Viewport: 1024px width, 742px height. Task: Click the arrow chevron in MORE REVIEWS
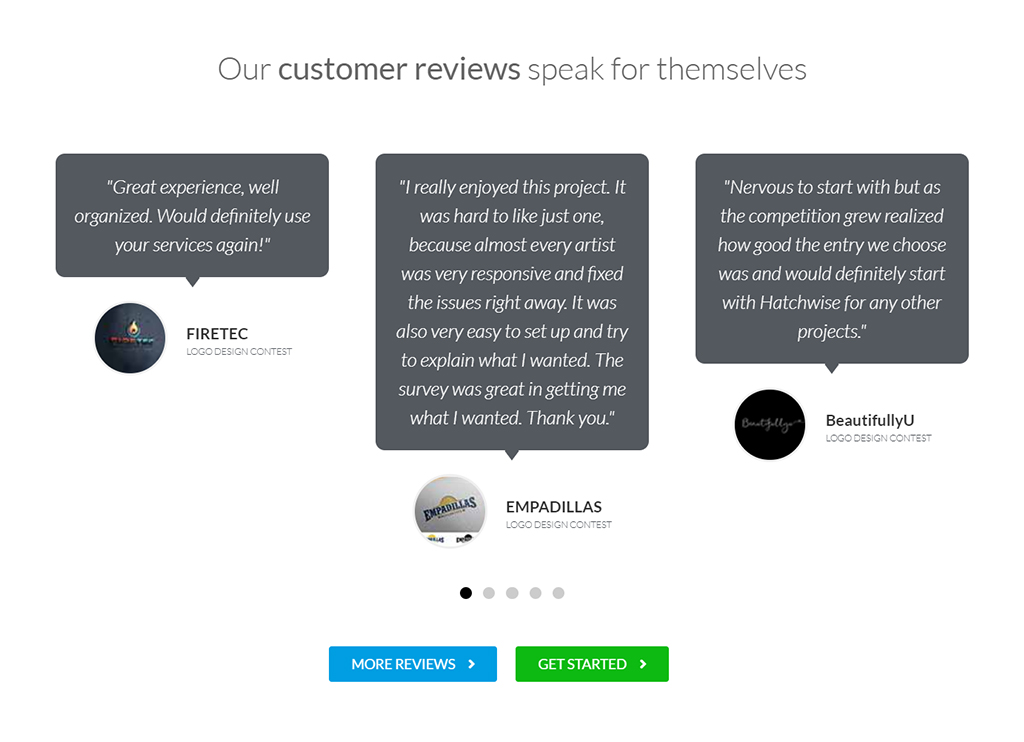[x=472, y=664]
